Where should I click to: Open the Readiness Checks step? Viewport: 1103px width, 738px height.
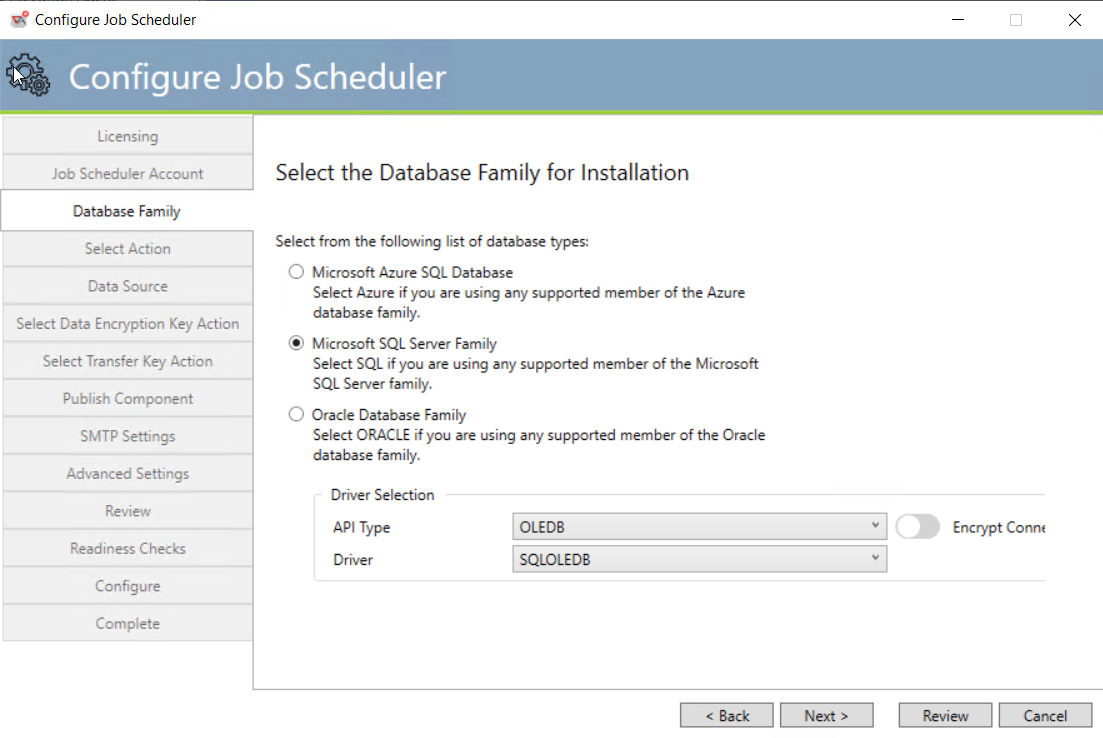coord(127,548)
